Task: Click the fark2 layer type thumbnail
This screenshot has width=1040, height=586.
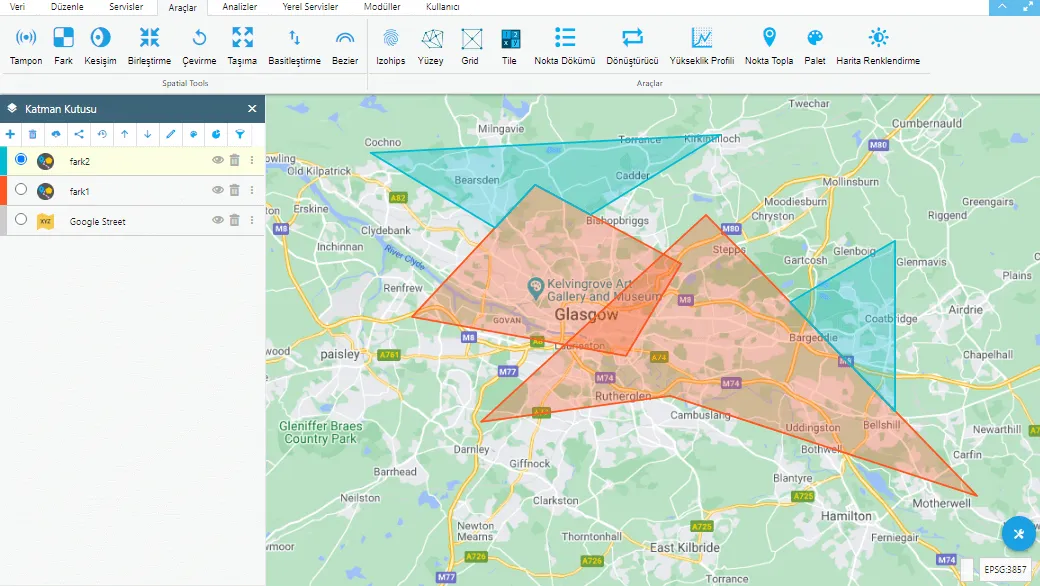Action: pyautogui.click(x=45, y=161)
